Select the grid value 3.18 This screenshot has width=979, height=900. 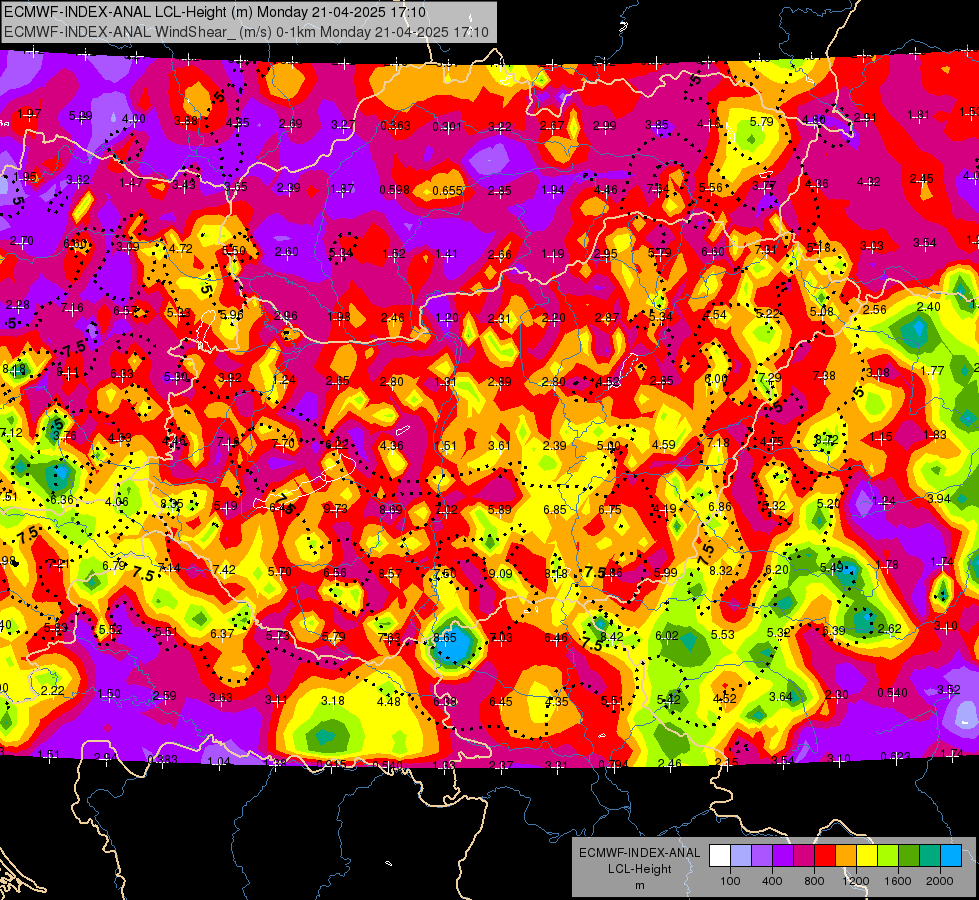333,701
